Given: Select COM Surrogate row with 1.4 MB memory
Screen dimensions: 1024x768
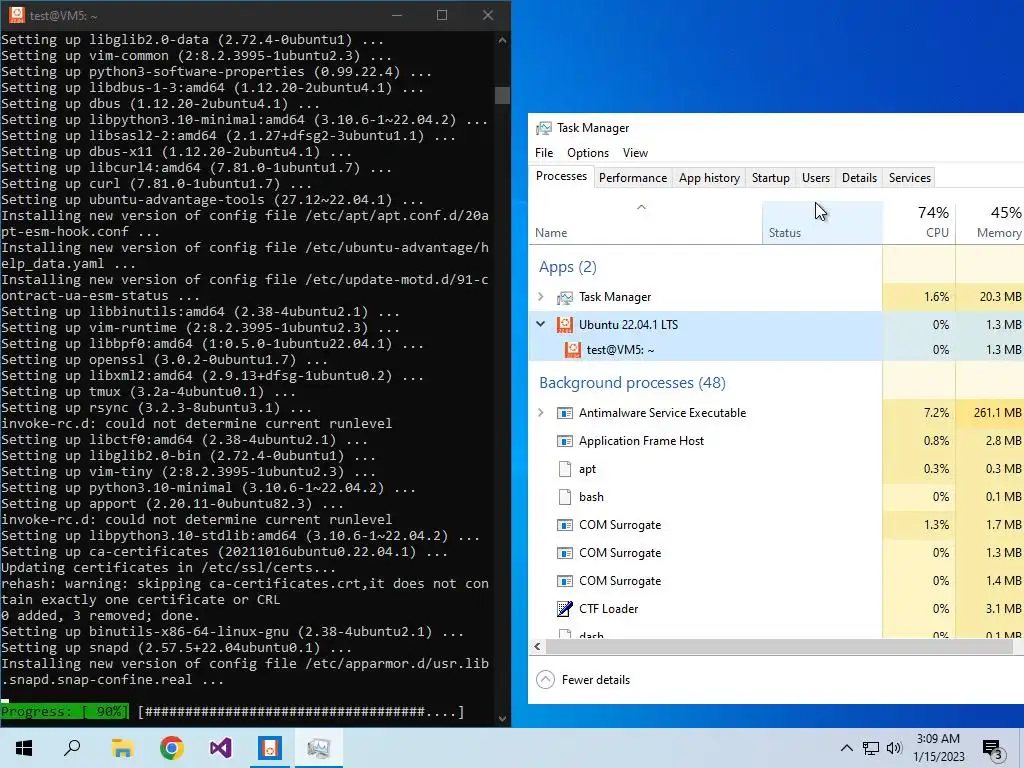Looking at the screenshot, I should (776, 581).
